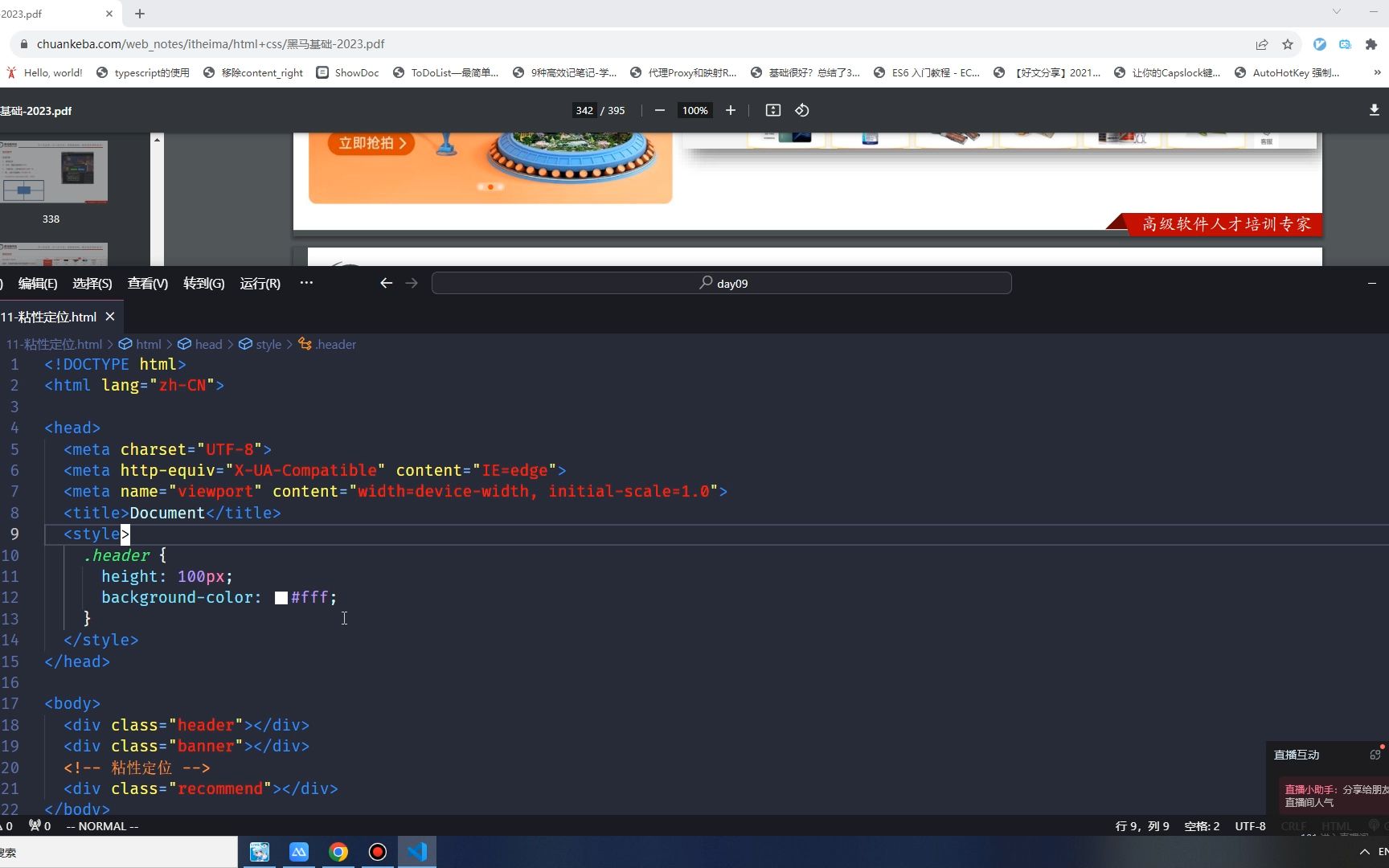The height and width of the screenshot is (868, 1389).
Task: Open the 查看(V) menu in VS Code
Action: tap(148, 284)
